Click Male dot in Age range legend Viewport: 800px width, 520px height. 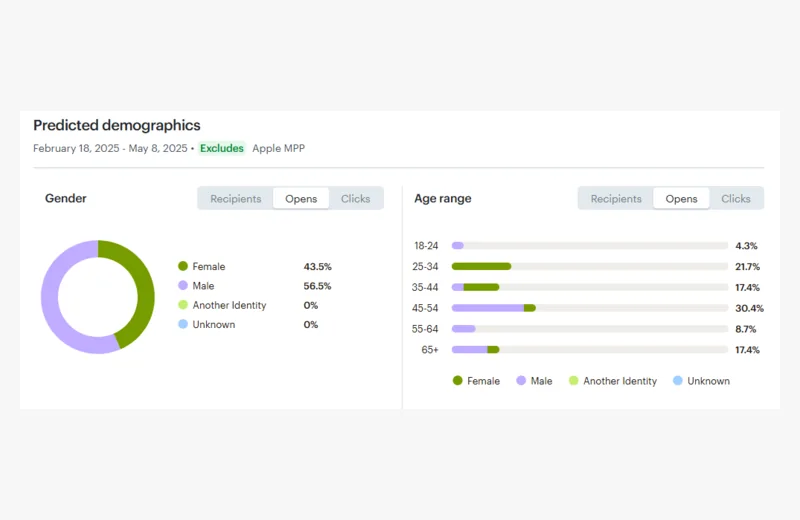click(x=521, y=381)
